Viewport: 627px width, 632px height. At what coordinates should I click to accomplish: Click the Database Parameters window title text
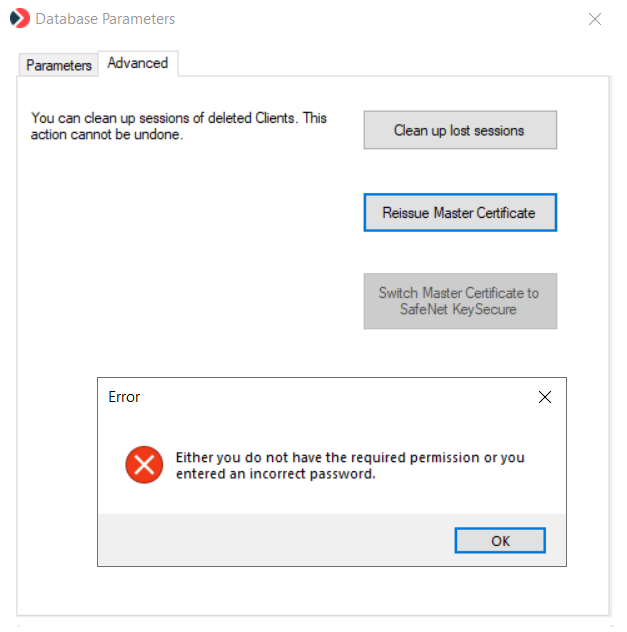[x=105, y=18]
